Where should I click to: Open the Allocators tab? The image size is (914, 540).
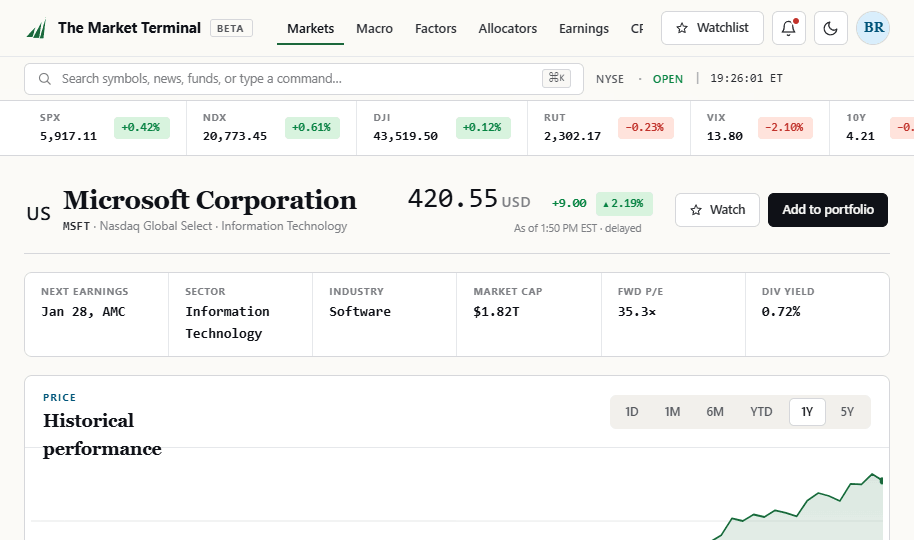(x=508, y=29)
